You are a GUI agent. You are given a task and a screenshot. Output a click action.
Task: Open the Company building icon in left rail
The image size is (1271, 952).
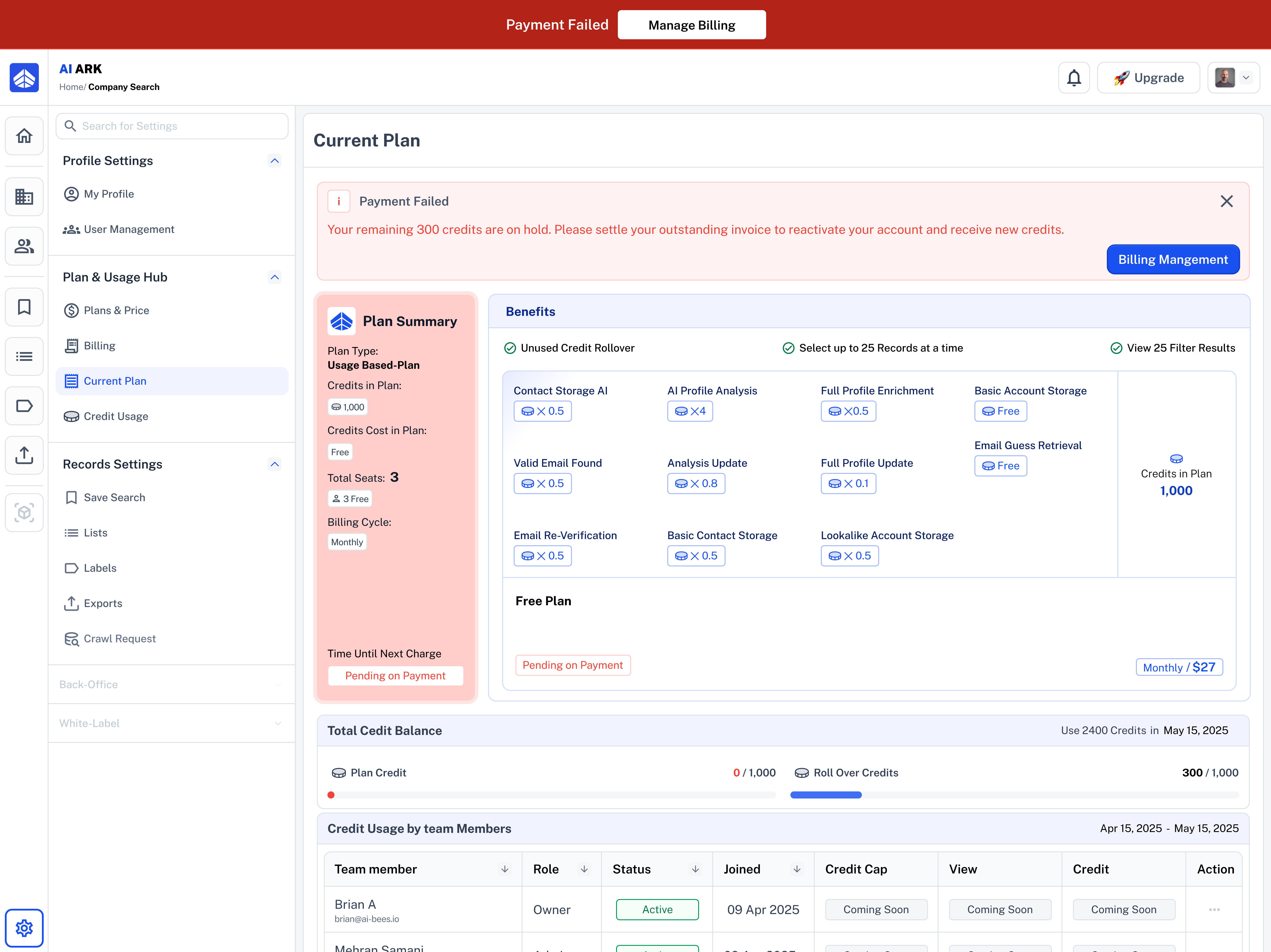pos(24,197)
